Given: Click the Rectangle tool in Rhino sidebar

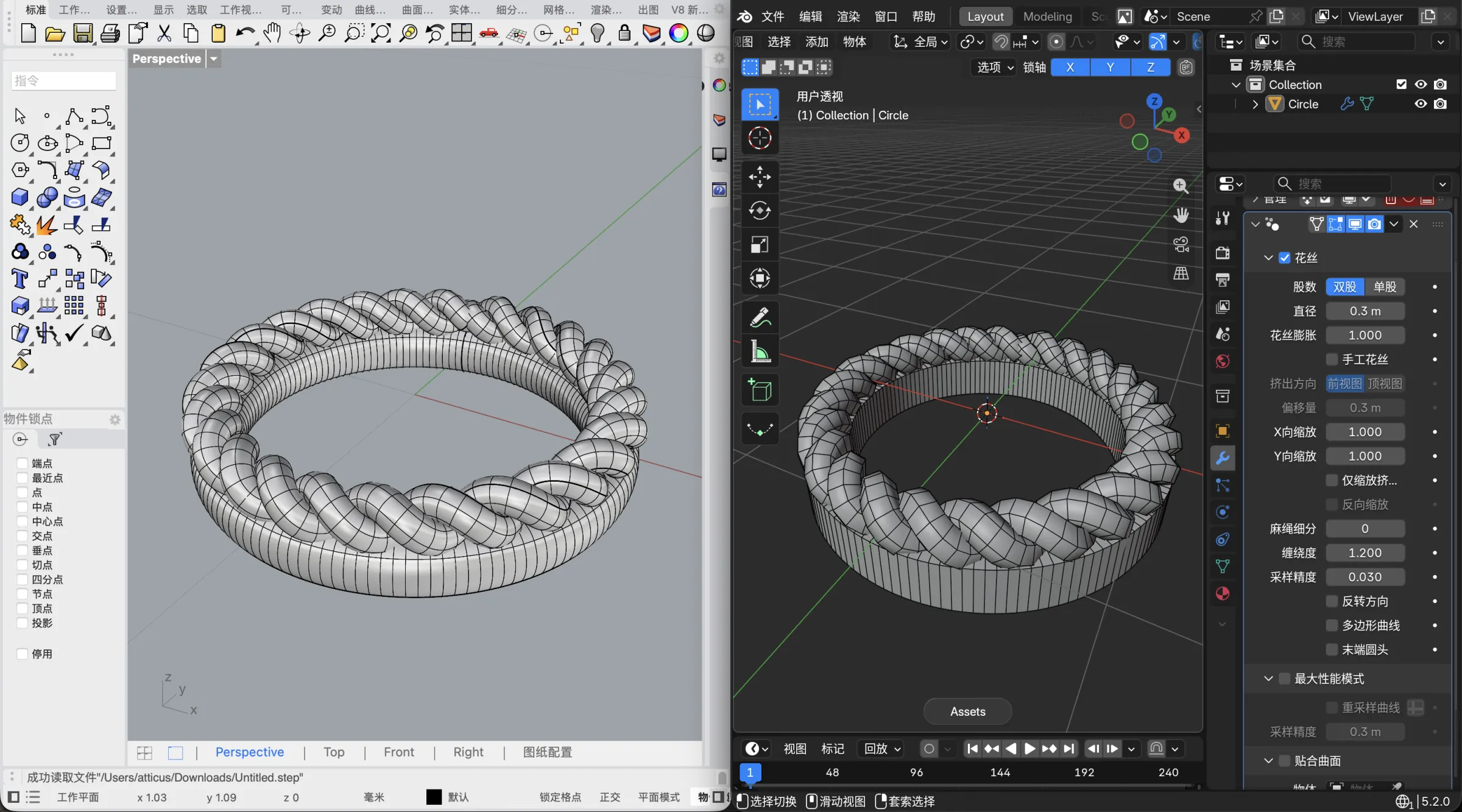Looking at the screenshot, I should (102, 143).
